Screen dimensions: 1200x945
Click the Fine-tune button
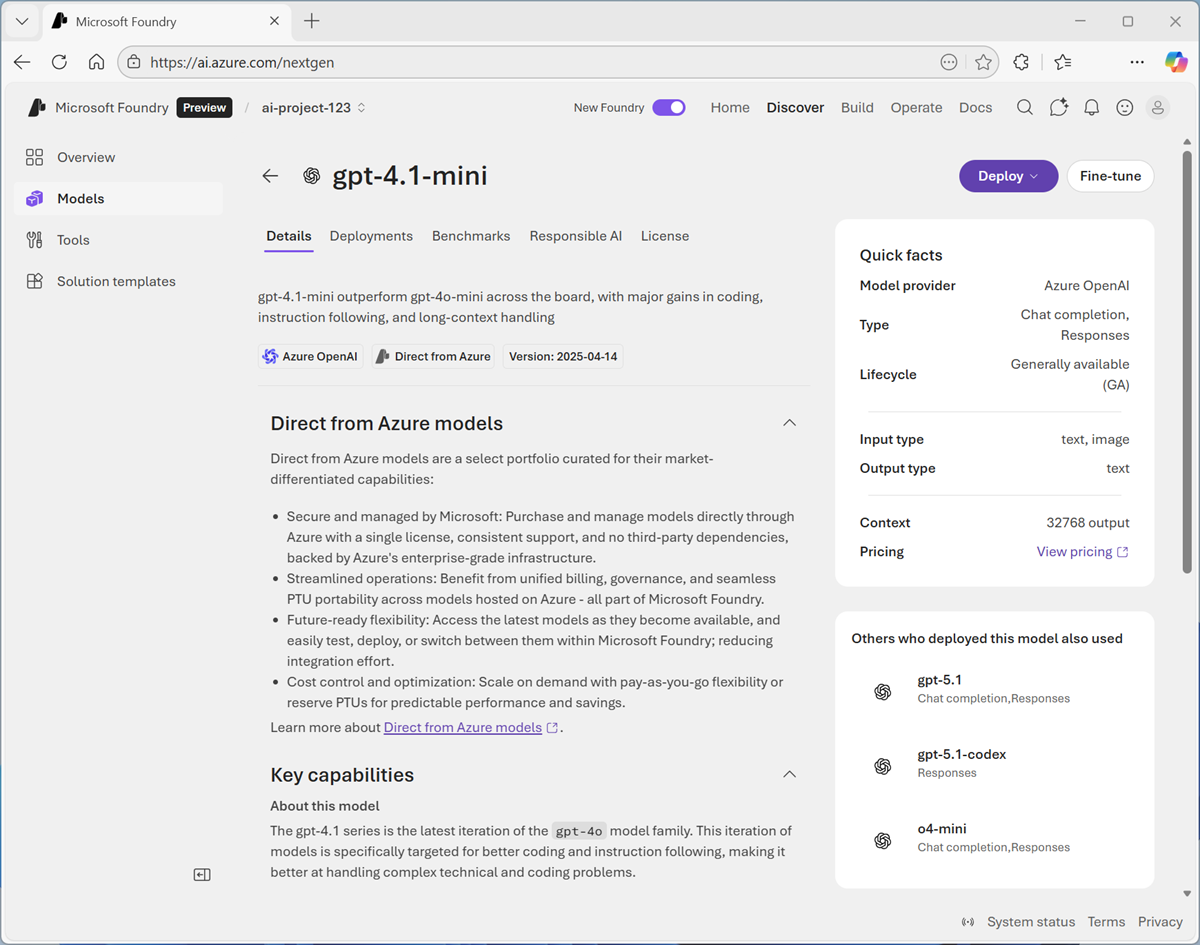[x=1110, y=175]
